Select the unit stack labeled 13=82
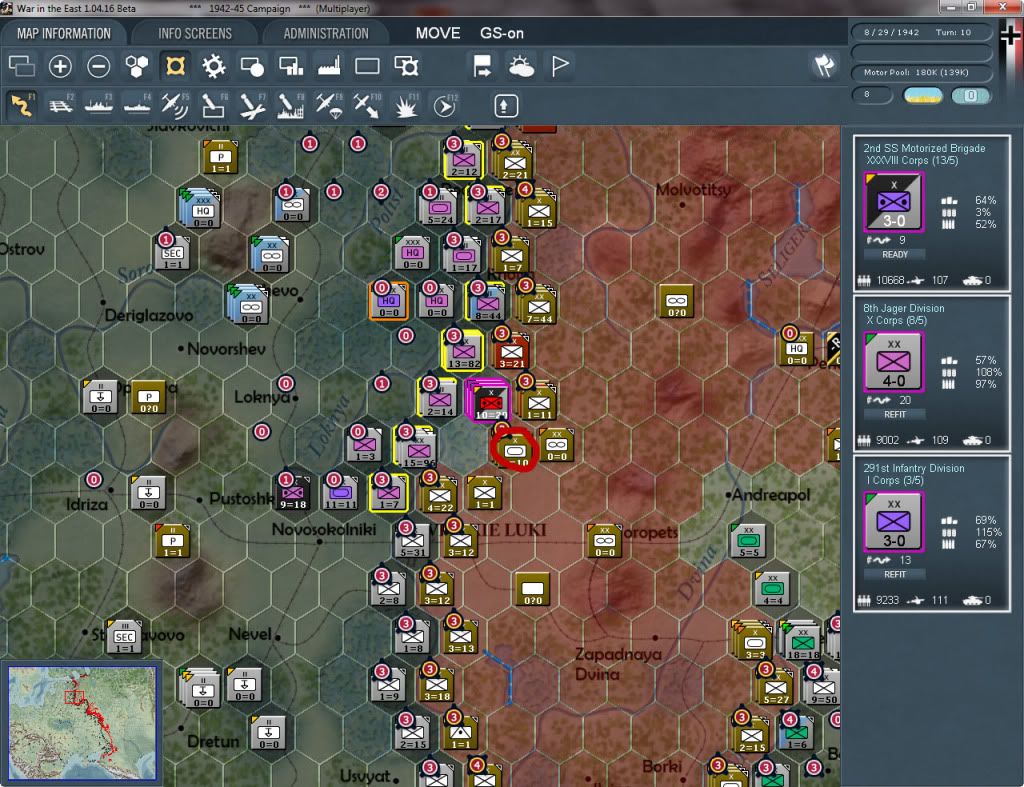Screen dimensions: 1024x787 pyautogui.click(x=463, y=351)
